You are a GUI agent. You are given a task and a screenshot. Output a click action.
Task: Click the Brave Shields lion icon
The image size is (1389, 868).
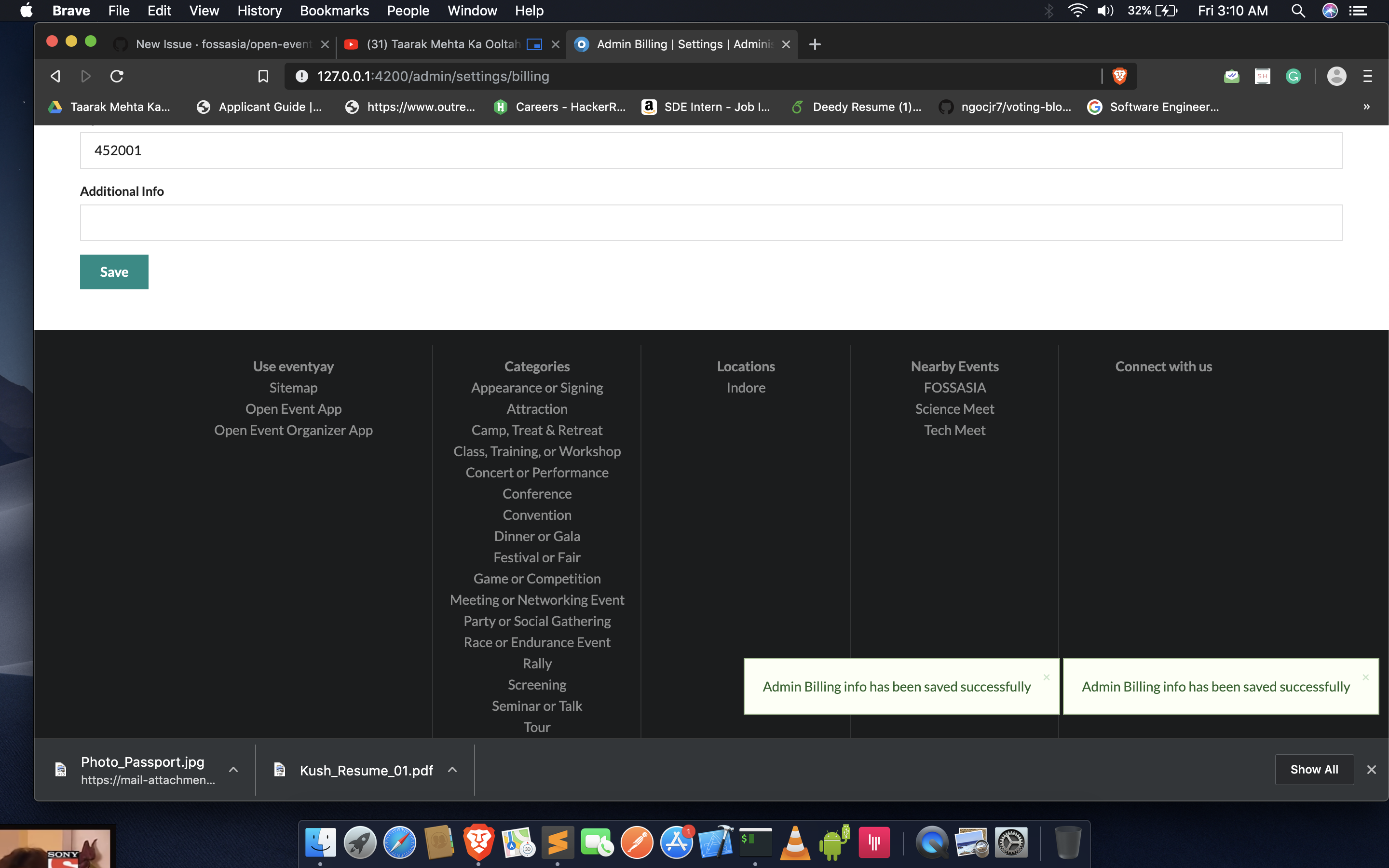1119,76
